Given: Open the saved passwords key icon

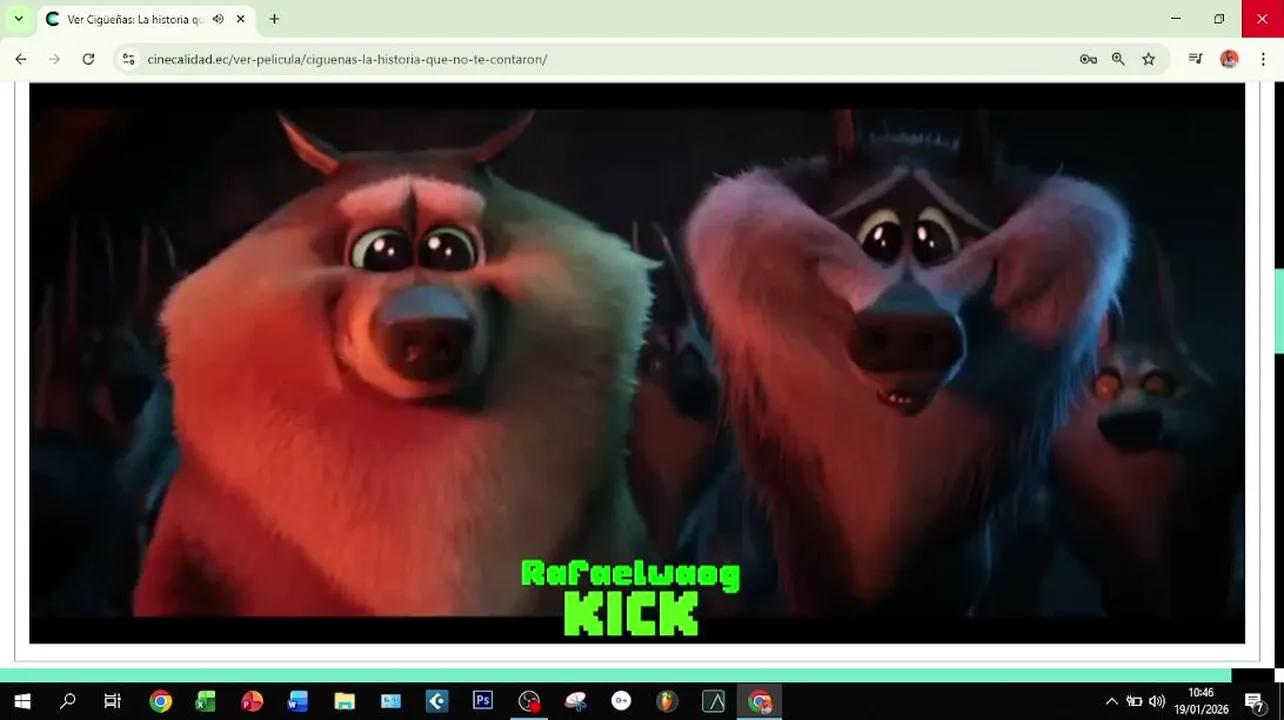Looking at the screenshot, I should pos(1088,59).
